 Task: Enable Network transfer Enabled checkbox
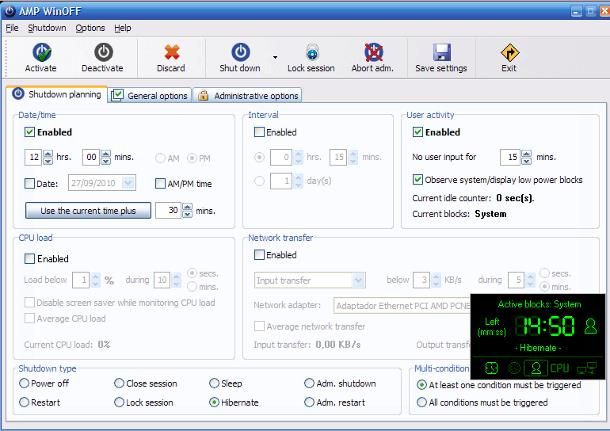click(x=259, y=255)
